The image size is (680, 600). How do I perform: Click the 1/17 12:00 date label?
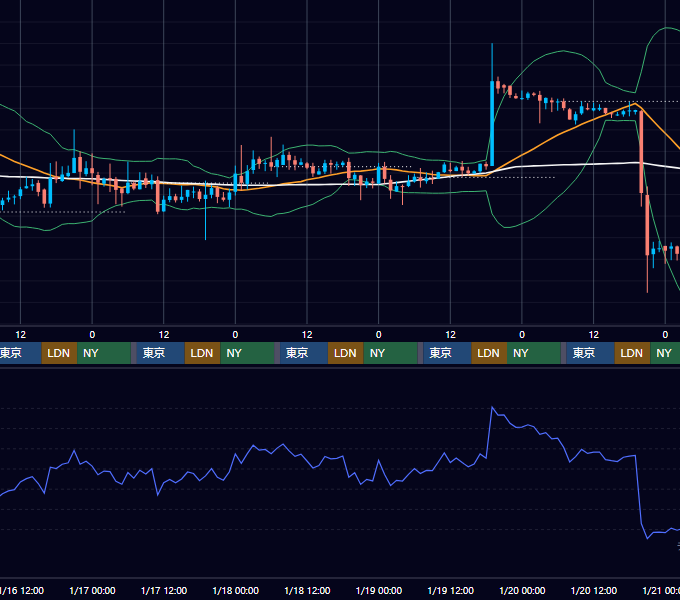coord(164,590)
